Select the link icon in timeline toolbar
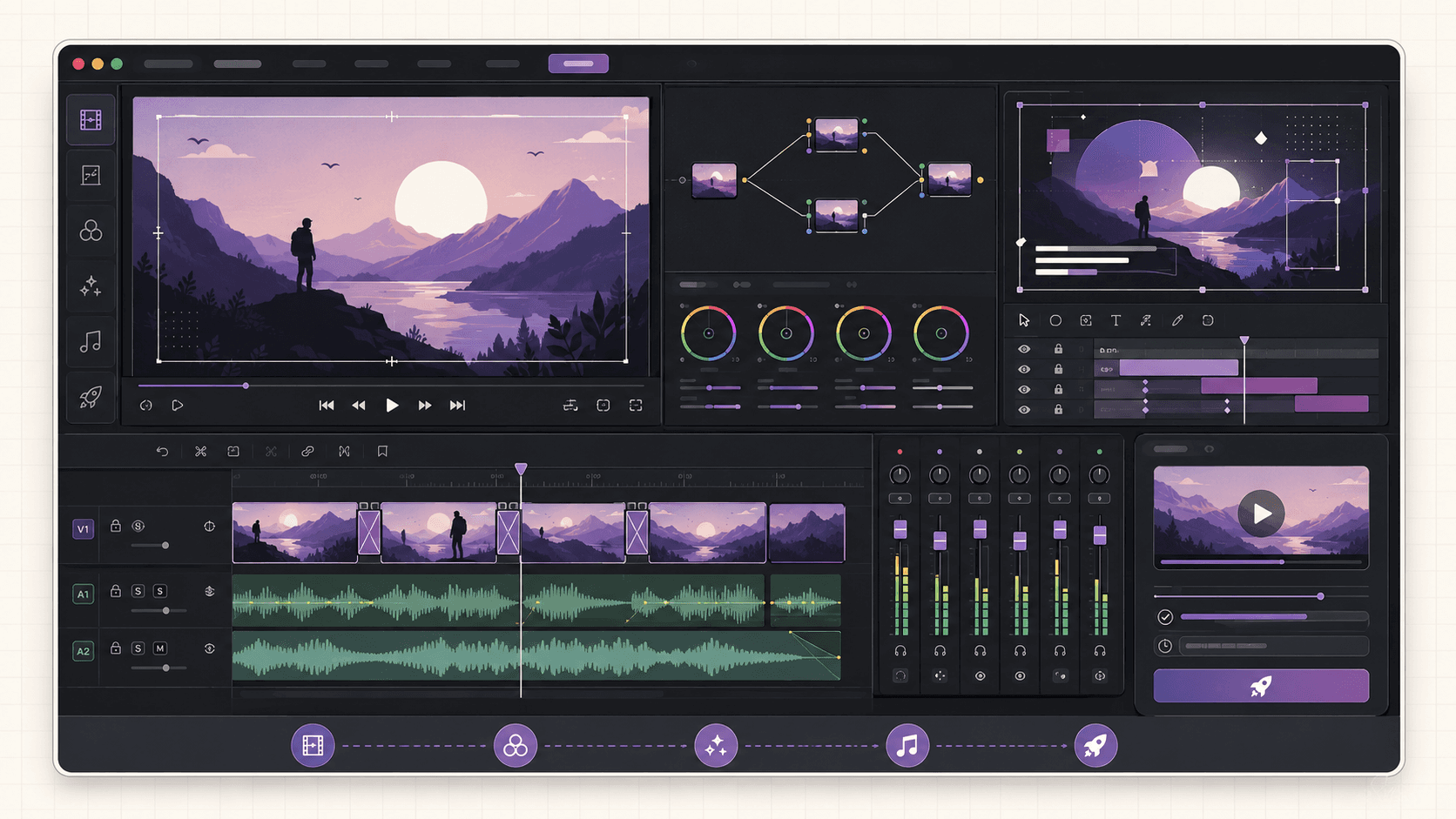This screenshot has width=1456, height=819. tap(307, 452)
